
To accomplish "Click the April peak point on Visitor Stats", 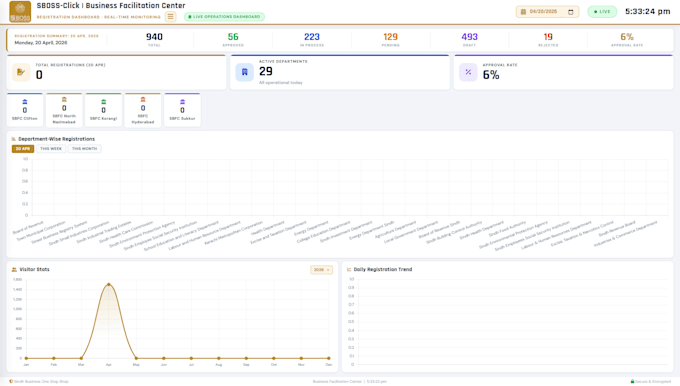I will (x=108, y=285).
